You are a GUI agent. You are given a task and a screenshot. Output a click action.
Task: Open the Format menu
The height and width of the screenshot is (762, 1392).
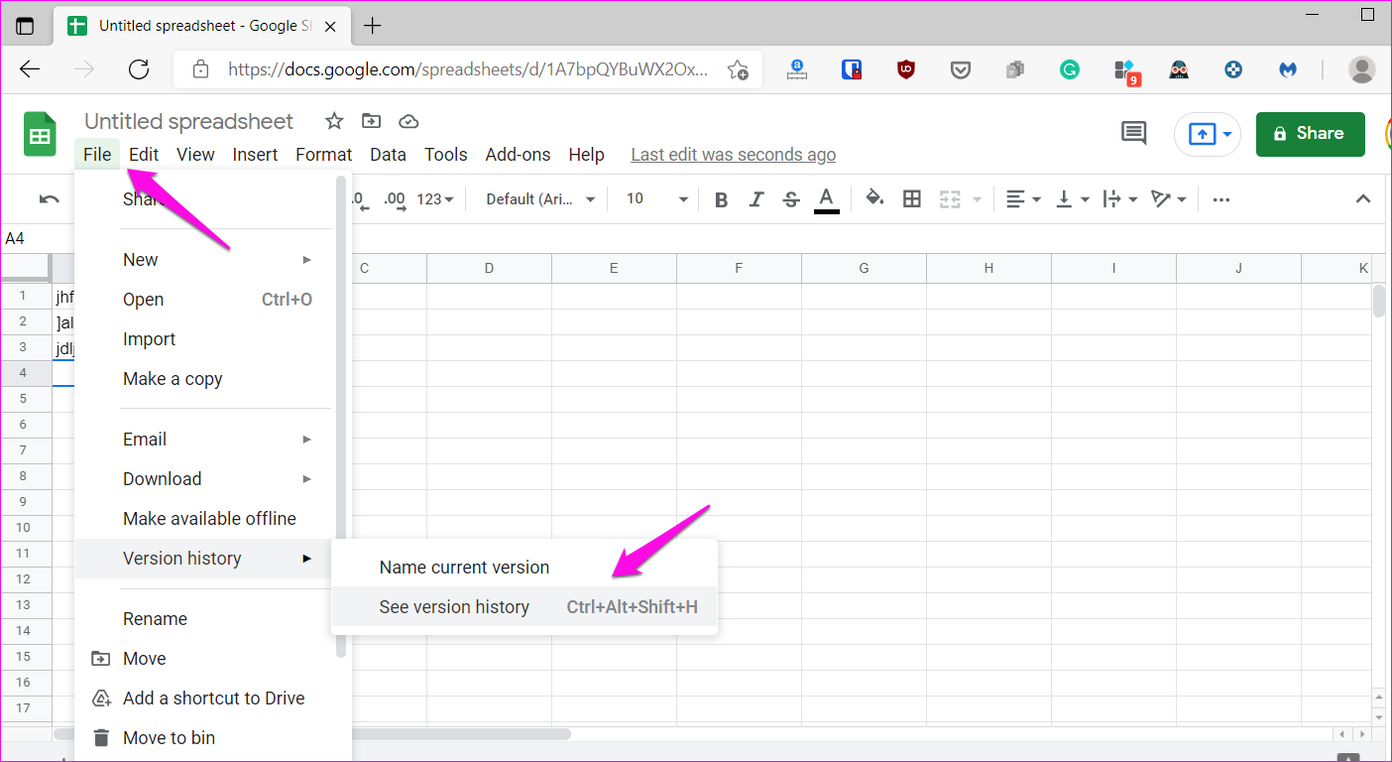(324, 154)
